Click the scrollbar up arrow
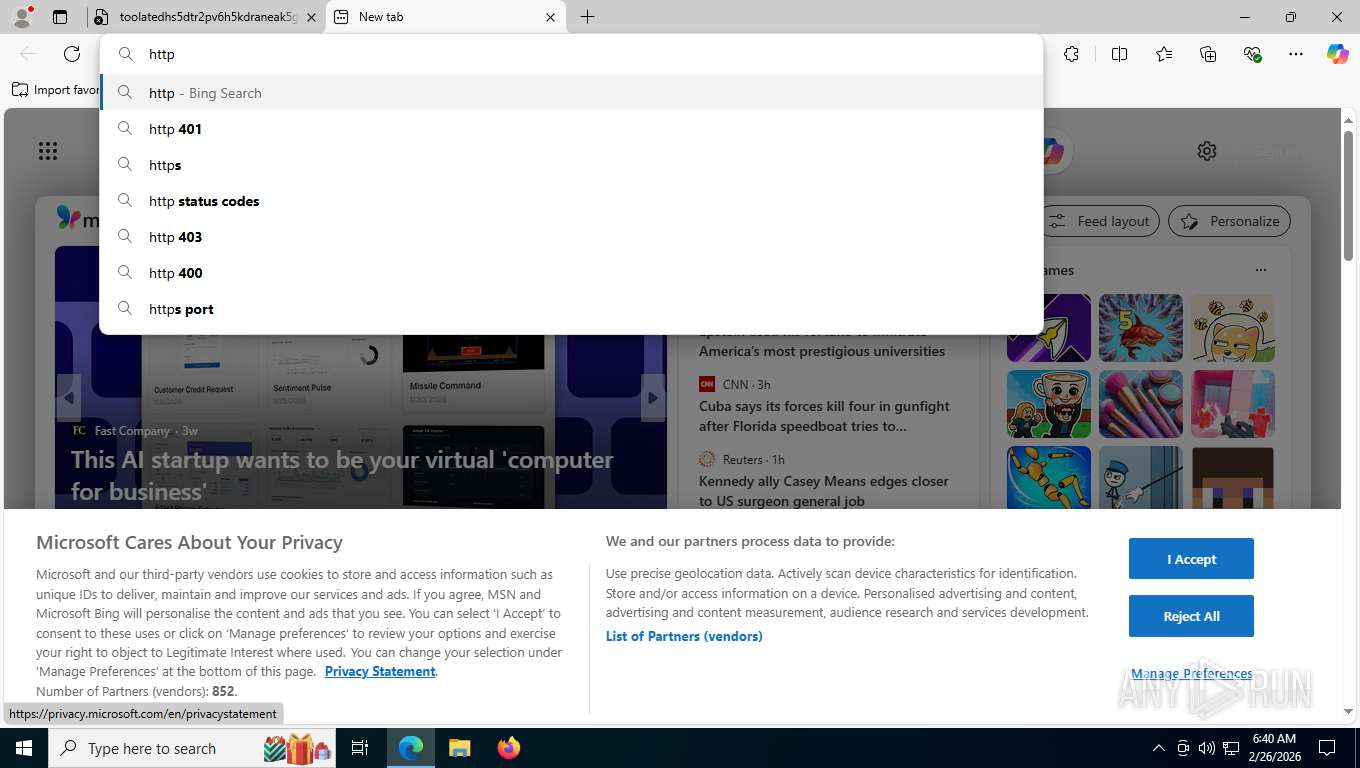This screenshot has width=1360, height=768. click(x=1348, y=119)
